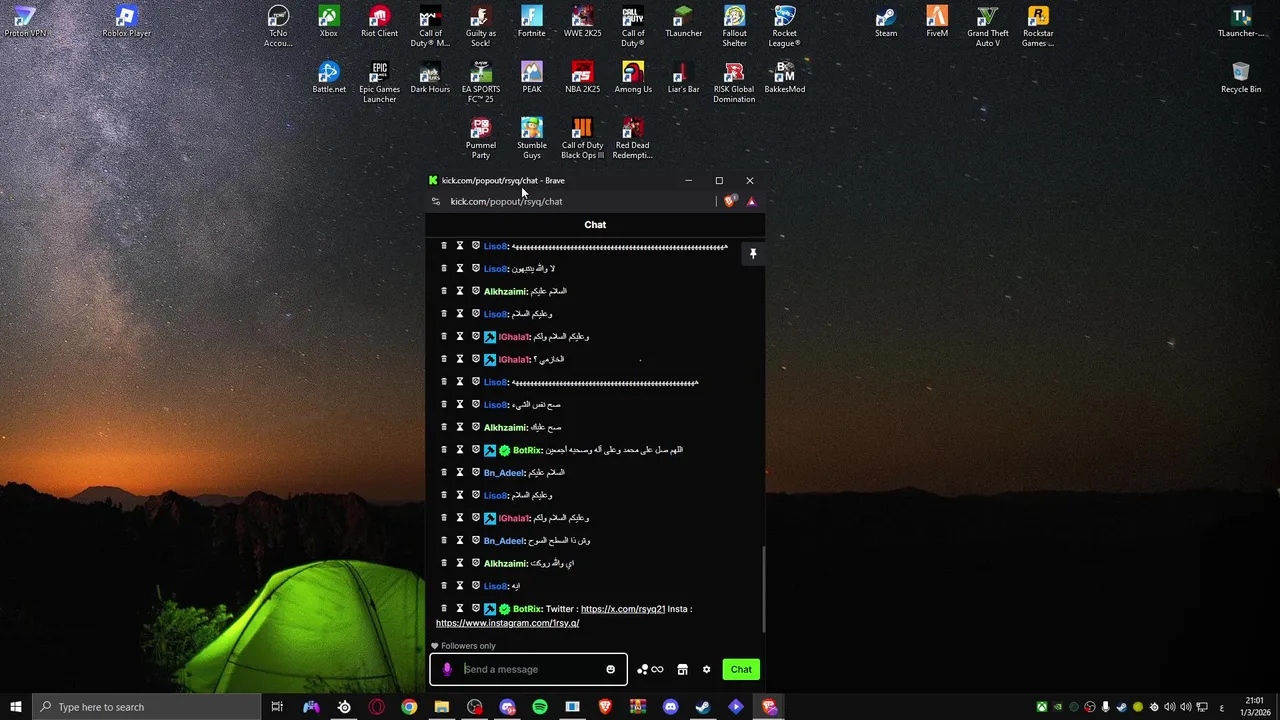The height and width of the screenshot is (720, 1280).
Task: Open the Windows Start menu
Action: (15, 707)
